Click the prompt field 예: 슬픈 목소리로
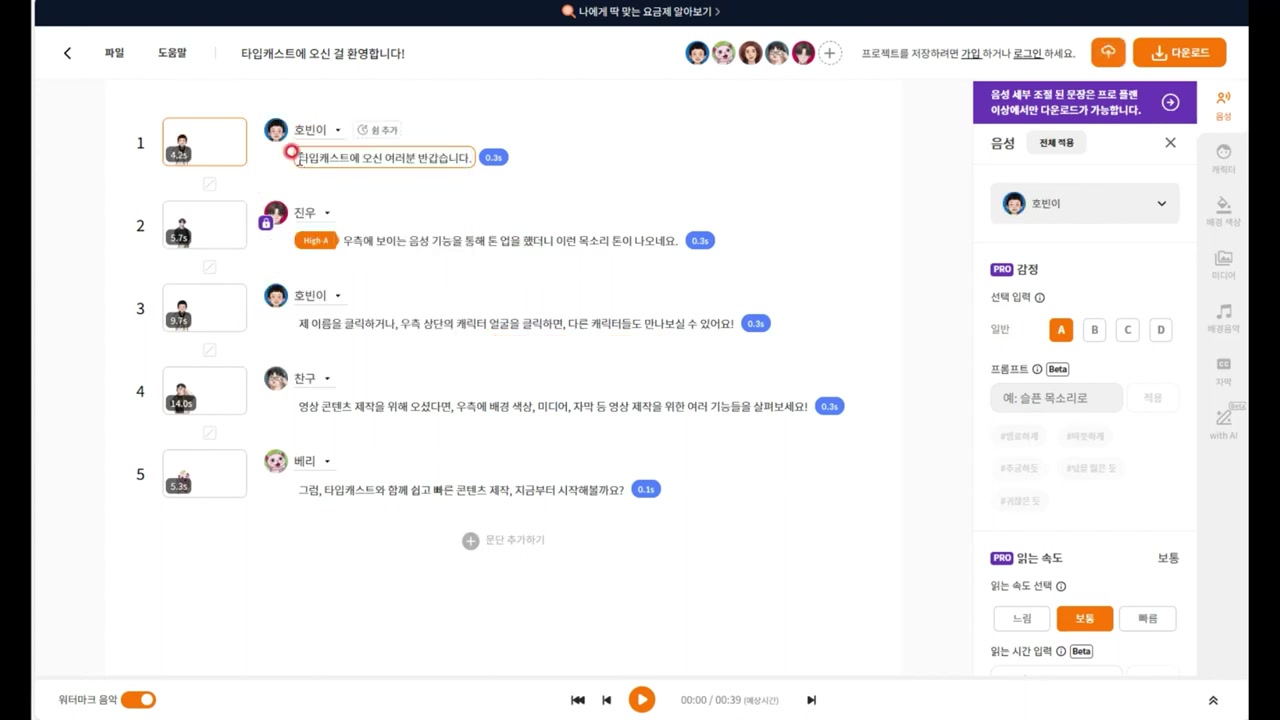 point(1056,398)
